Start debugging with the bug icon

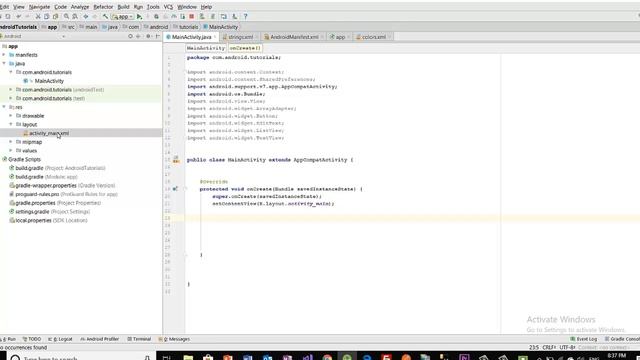(x=156, y=17)
